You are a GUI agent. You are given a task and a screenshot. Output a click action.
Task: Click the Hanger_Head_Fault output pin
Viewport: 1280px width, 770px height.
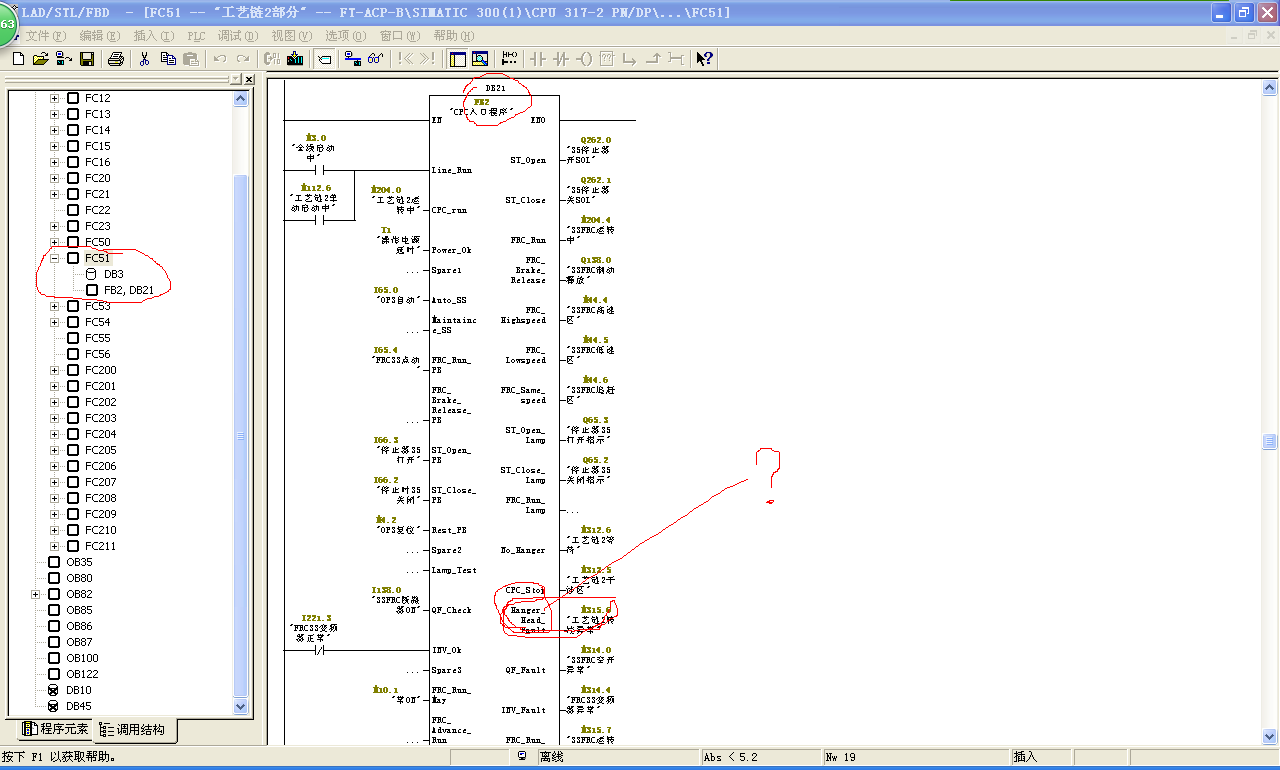pyautogui.click(x=527, y=620)
